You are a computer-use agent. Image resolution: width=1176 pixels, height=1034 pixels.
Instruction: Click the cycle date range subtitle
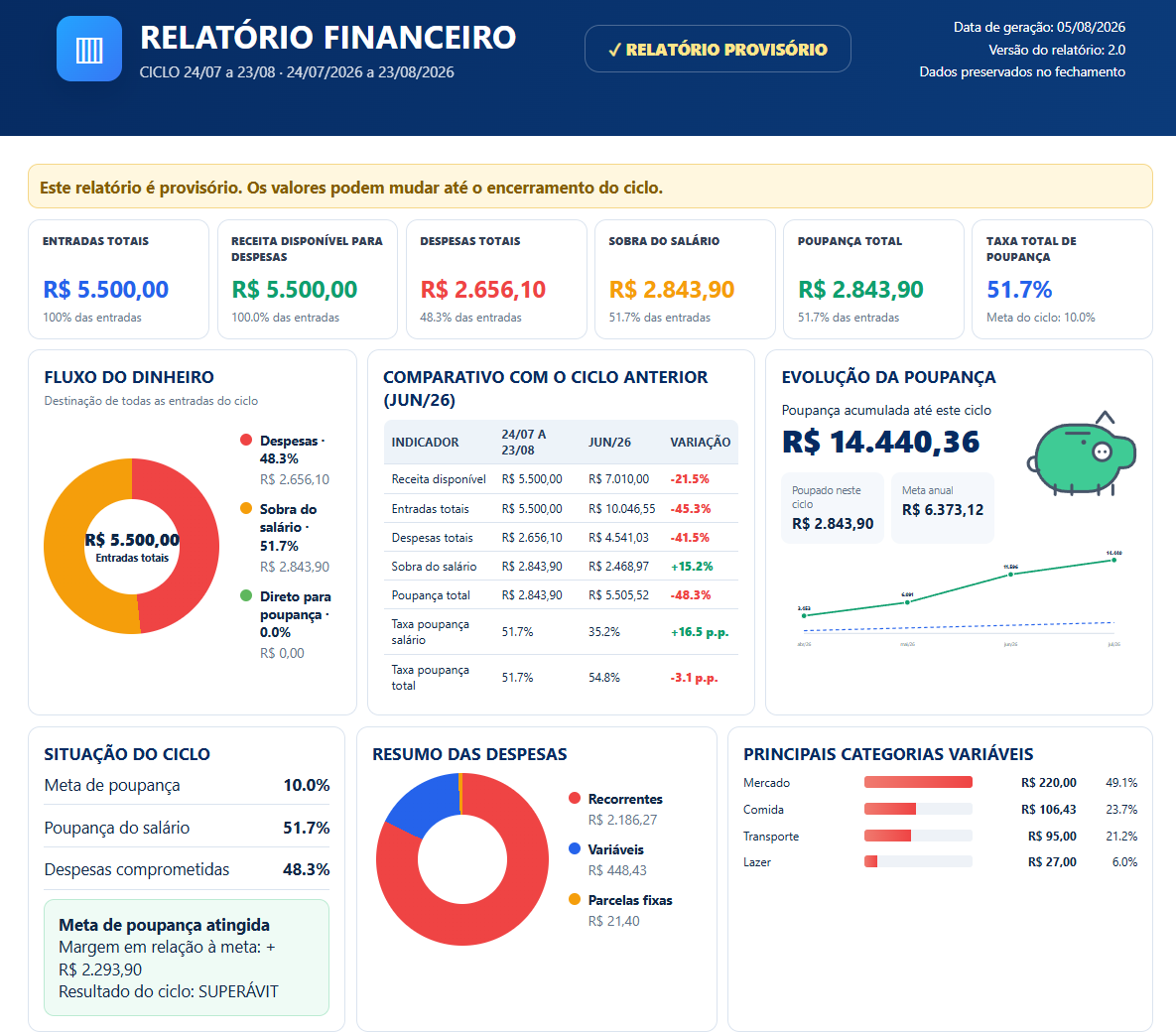(x=297, y=72)
